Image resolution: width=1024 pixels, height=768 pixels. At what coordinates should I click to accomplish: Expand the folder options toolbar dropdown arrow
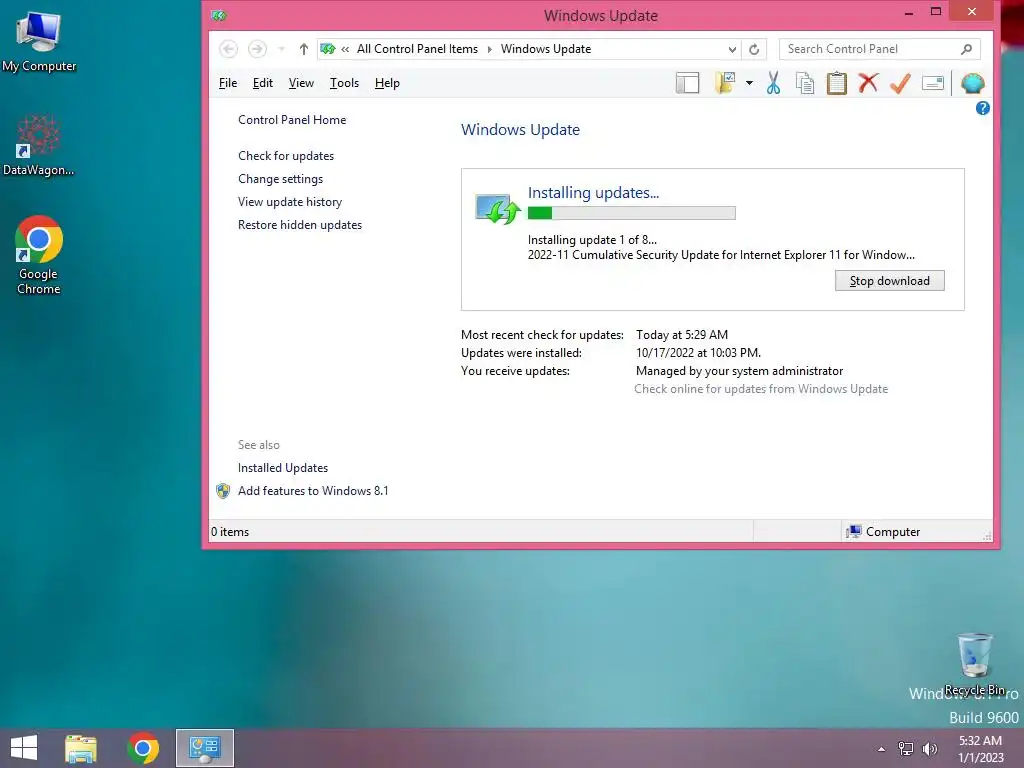point(749,83)
